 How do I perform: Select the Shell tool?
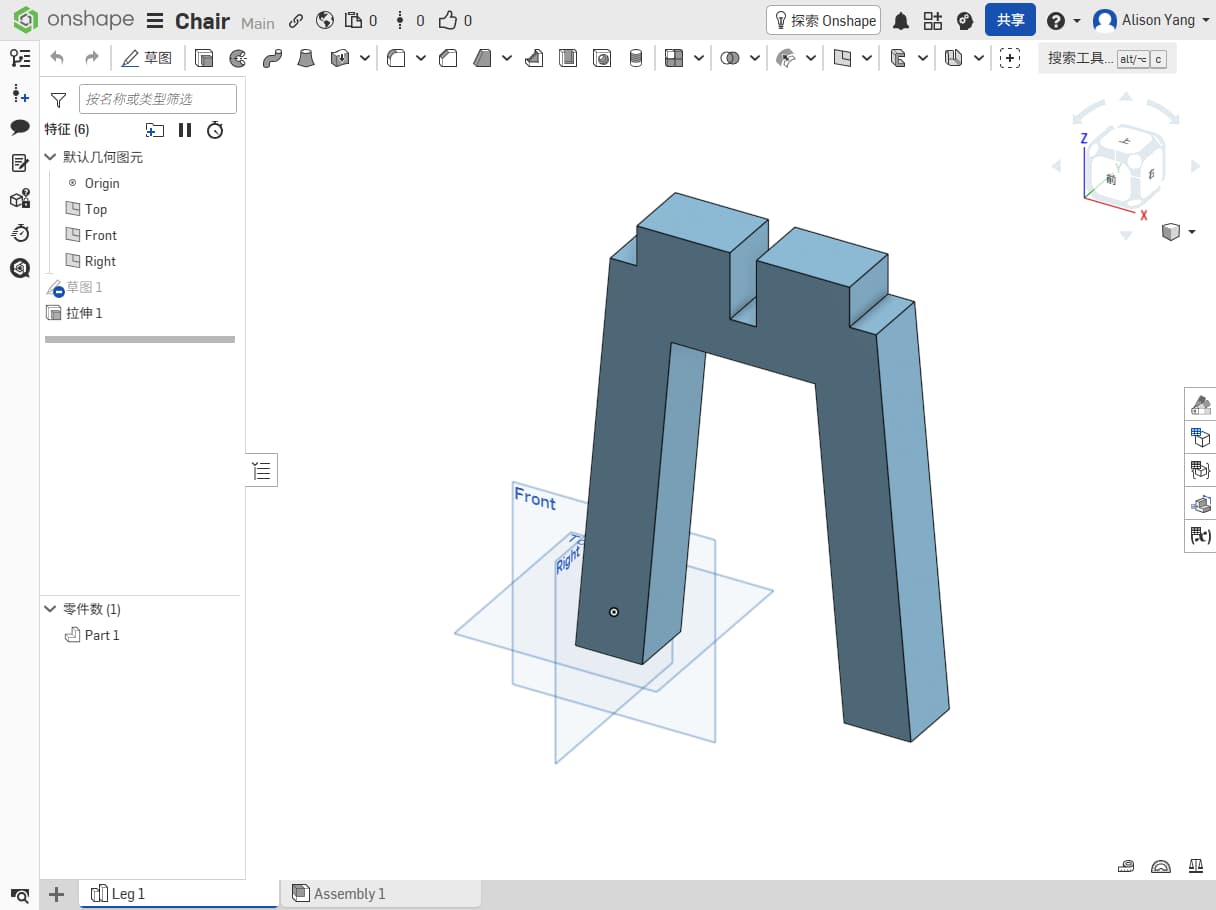click(568, 58)
